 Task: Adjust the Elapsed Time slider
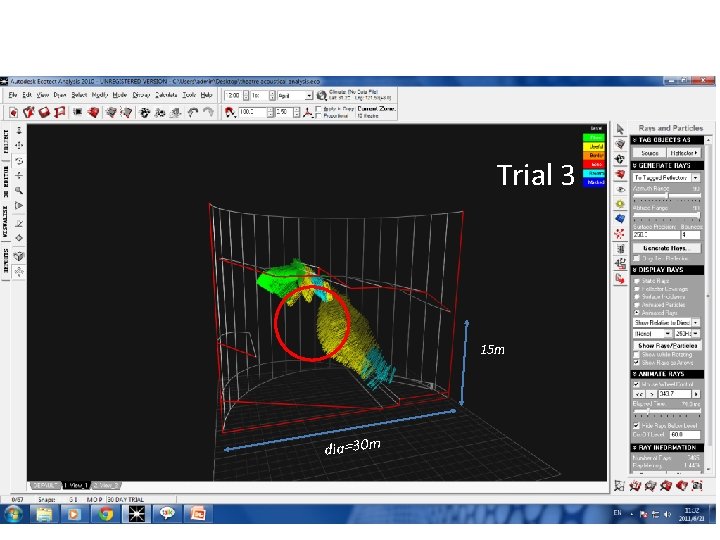[667, 411]
